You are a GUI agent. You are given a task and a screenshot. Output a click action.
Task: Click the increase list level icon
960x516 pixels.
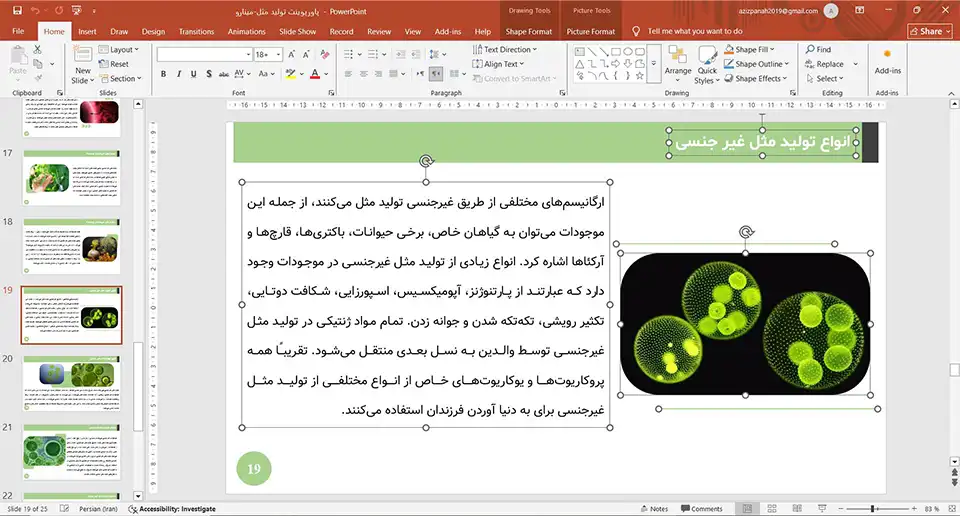[x=414, y=54]
